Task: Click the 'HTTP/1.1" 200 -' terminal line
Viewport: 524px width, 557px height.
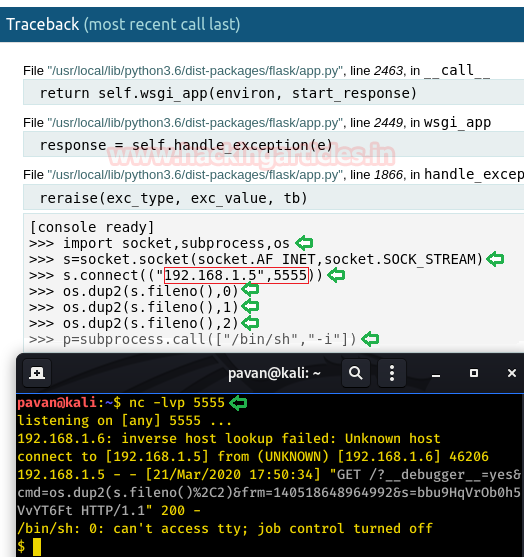Action: [109, 510]
